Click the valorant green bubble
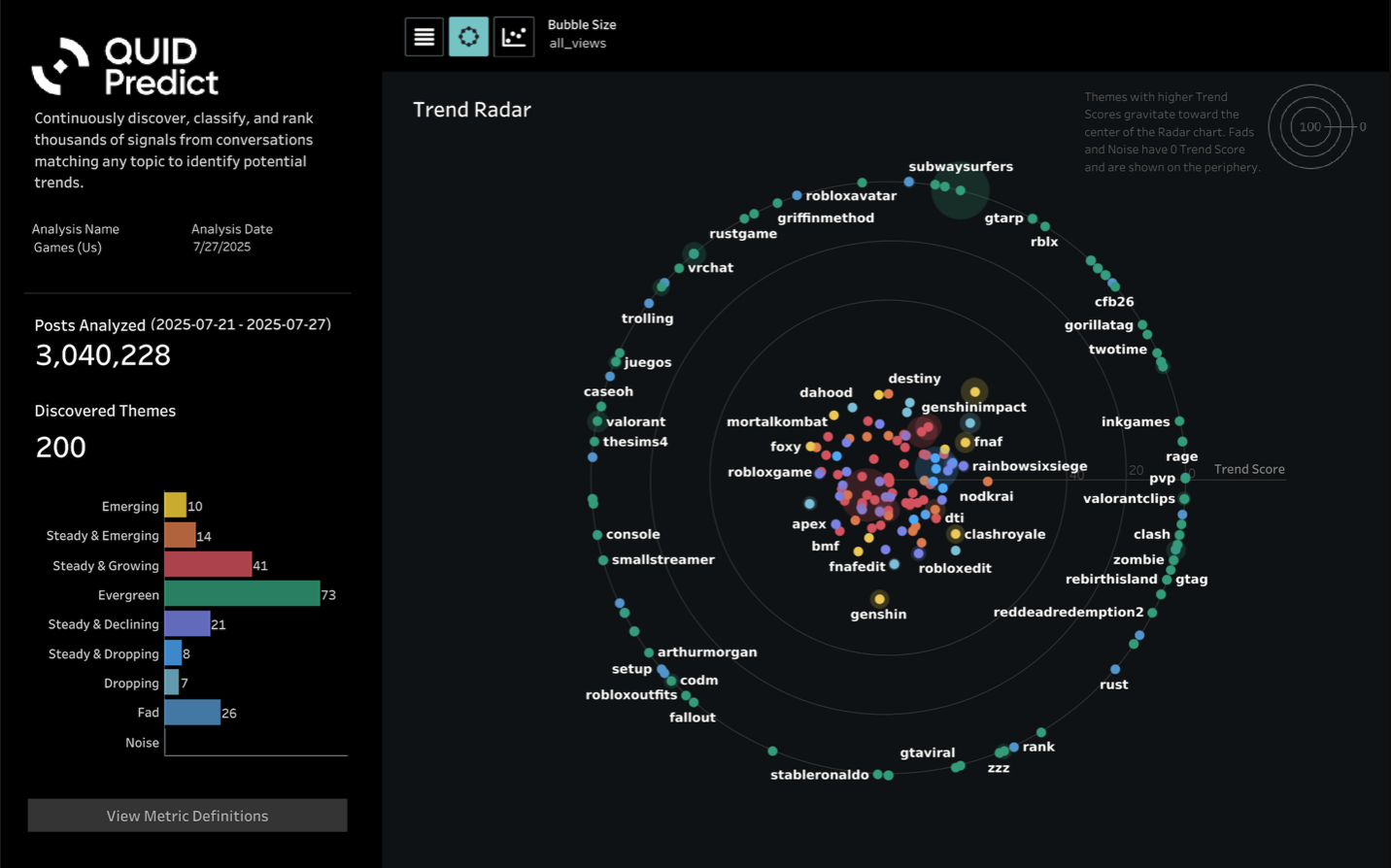Viewport: 1391px width, 868px height. (x=596, y=421)
